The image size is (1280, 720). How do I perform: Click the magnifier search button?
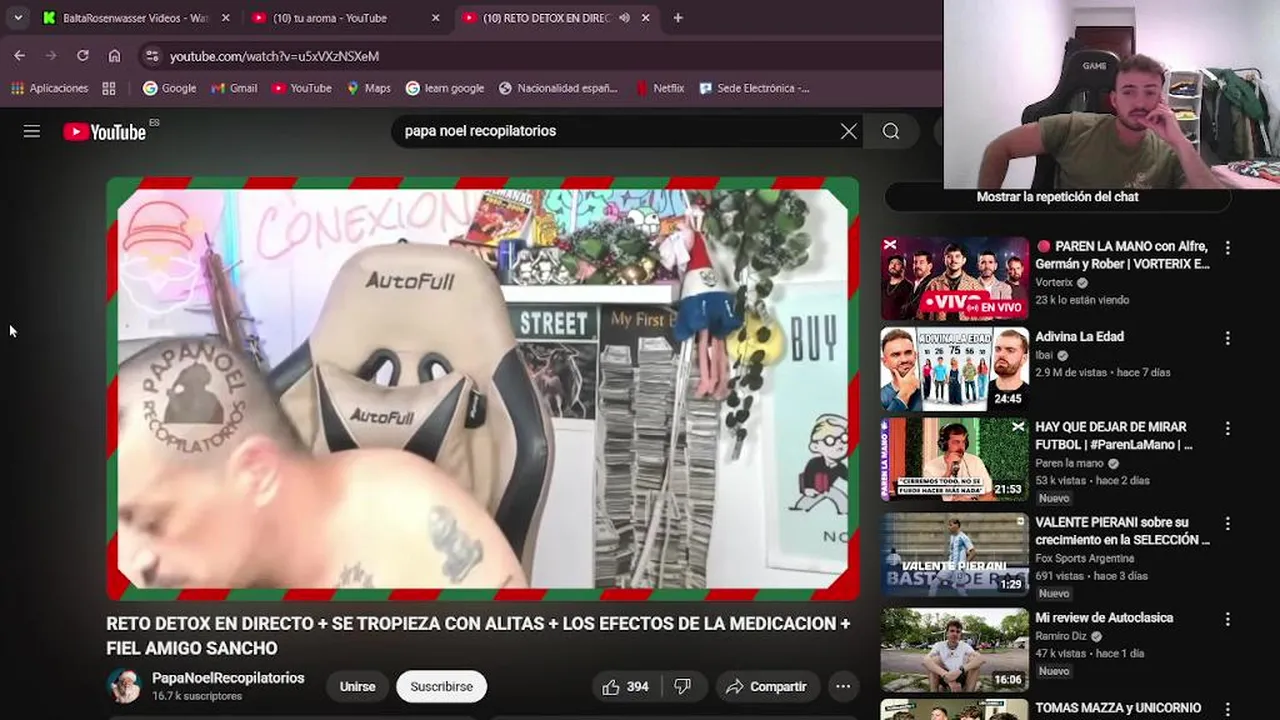(891, 131)
